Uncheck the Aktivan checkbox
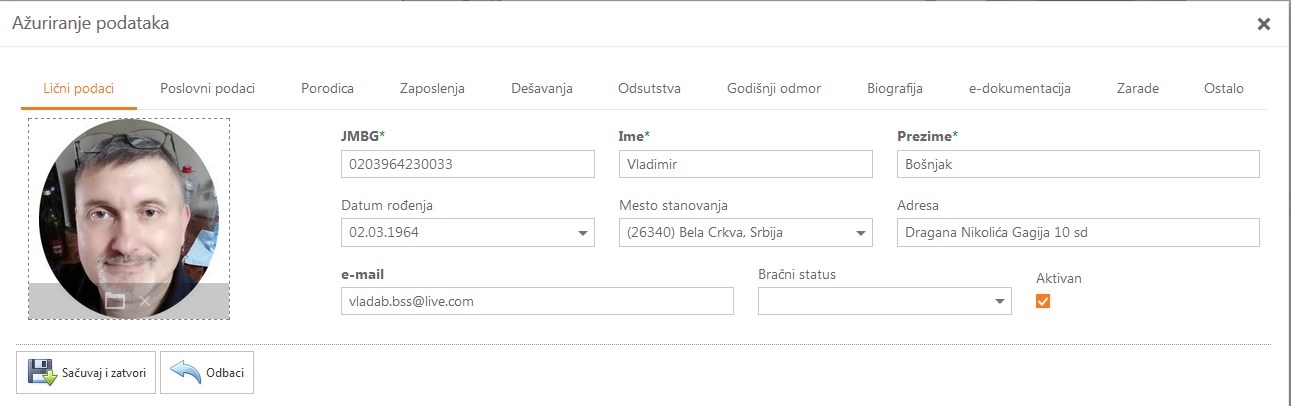 tap(1043, 301)
